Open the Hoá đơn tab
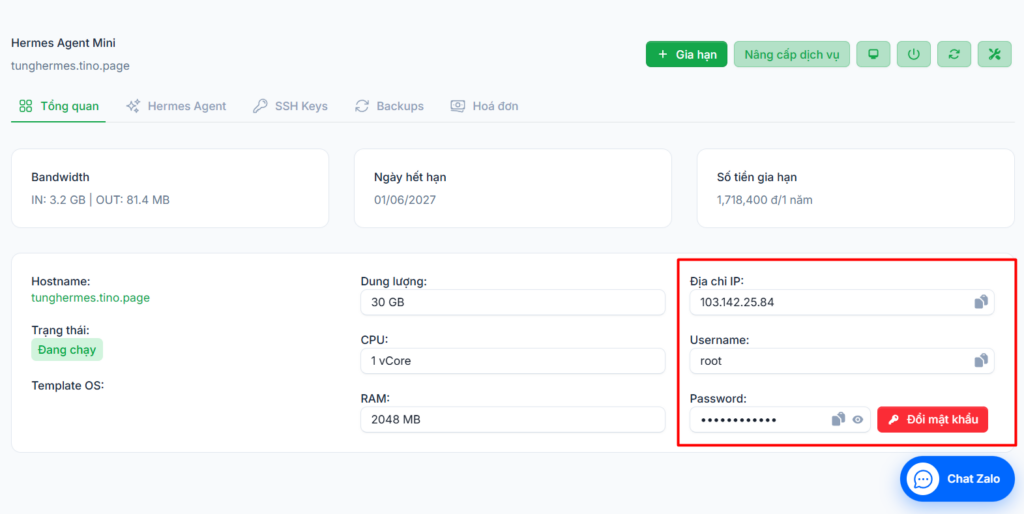This screenshot has width=1024, height=514. pyautogui.click(x=485, y=106)
